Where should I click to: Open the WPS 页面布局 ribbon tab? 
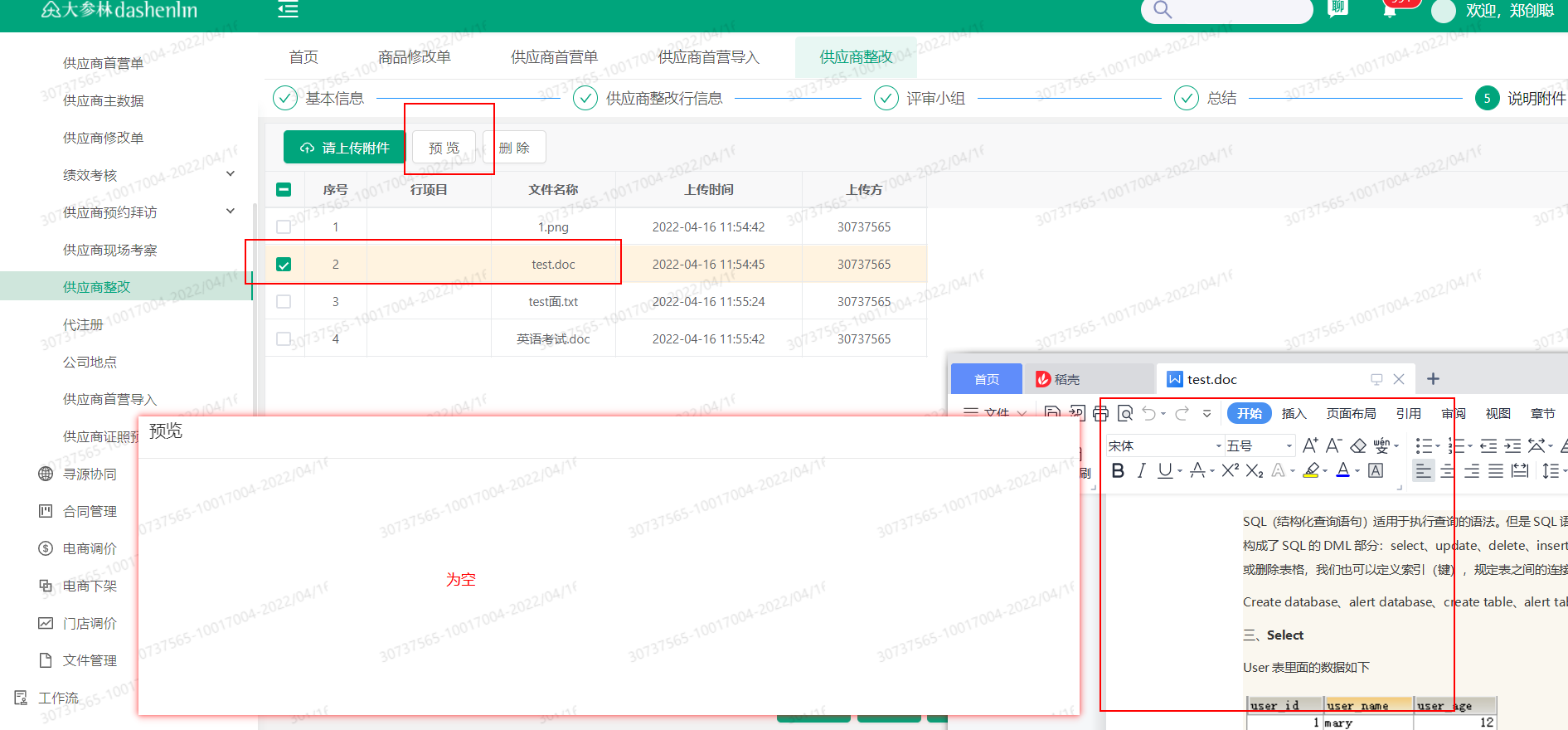pyautogui.click(x=1351, y=413)
